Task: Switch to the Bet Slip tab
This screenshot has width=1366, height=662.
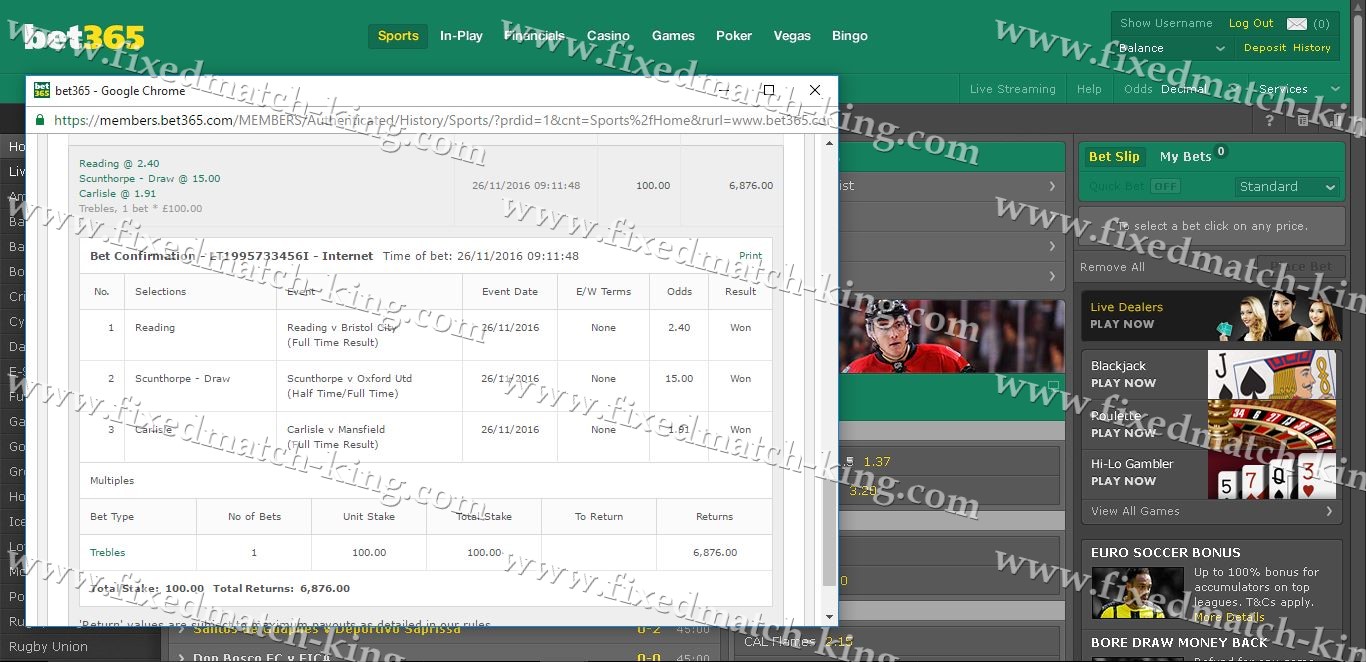Action: pos(1114,156)
